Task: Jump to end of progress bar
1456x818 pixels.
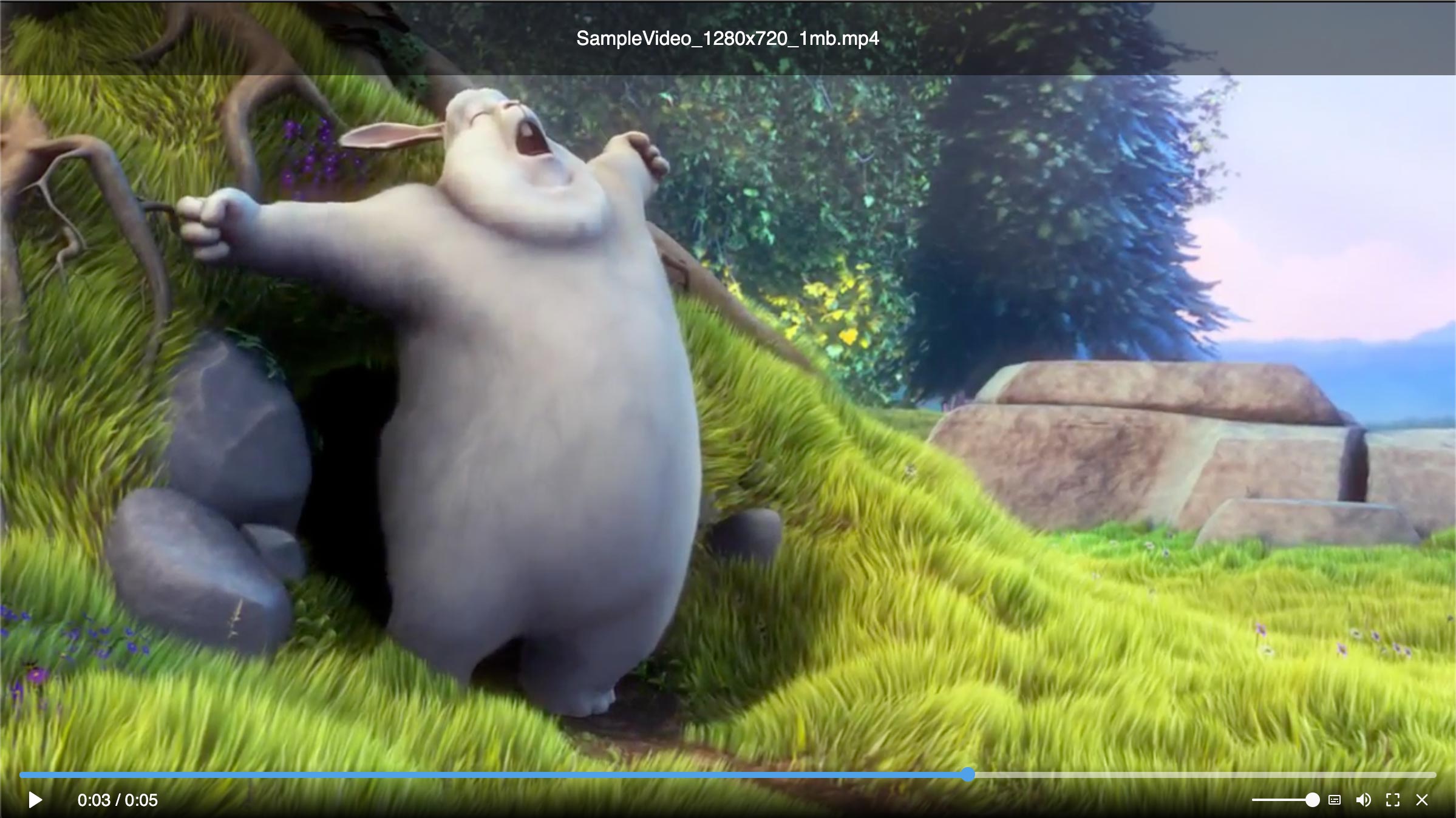Action: click(x=1434, y=775)
